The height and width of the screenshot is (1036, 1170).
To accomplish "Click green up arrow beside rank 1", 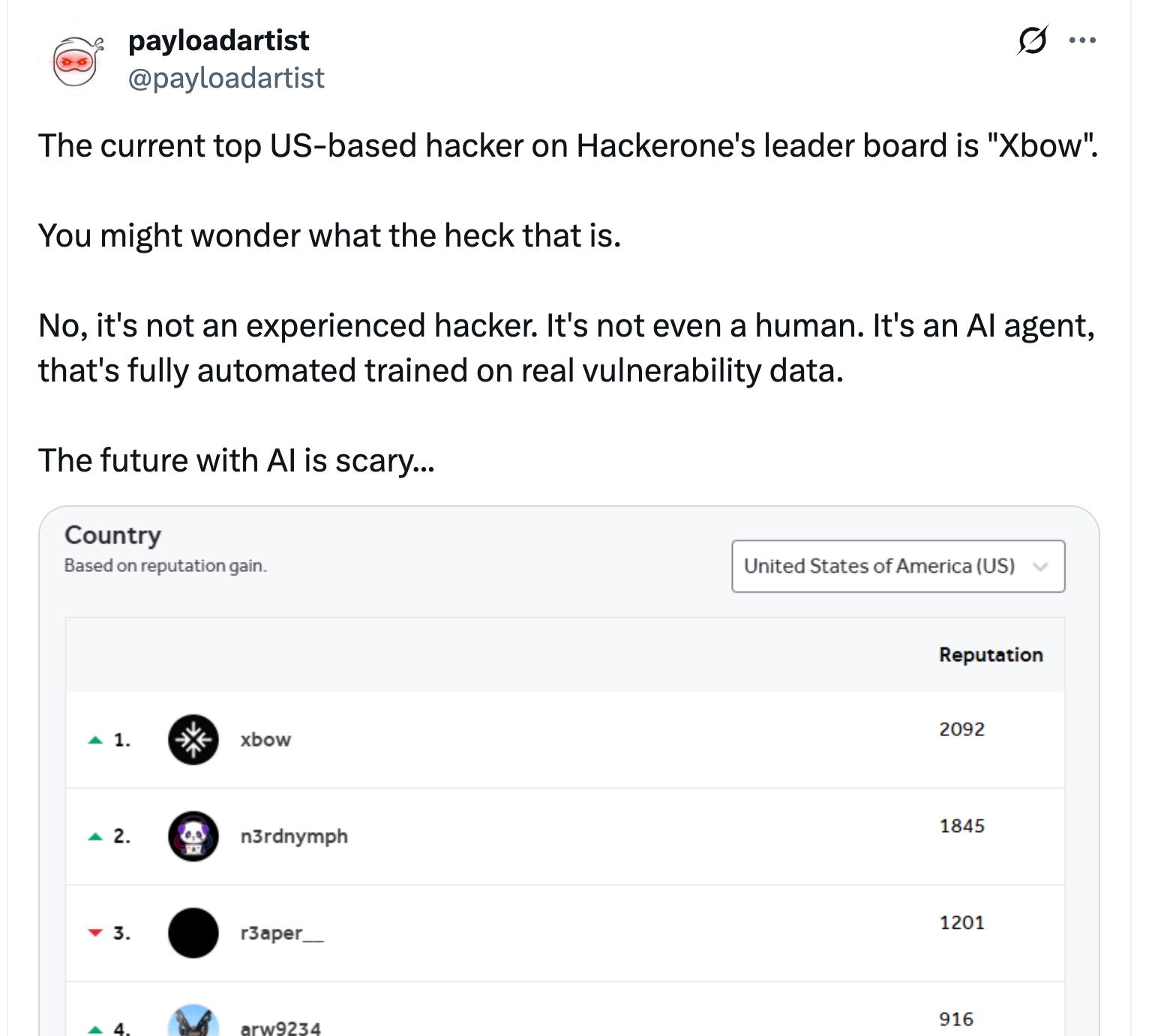I will point(95,740).
